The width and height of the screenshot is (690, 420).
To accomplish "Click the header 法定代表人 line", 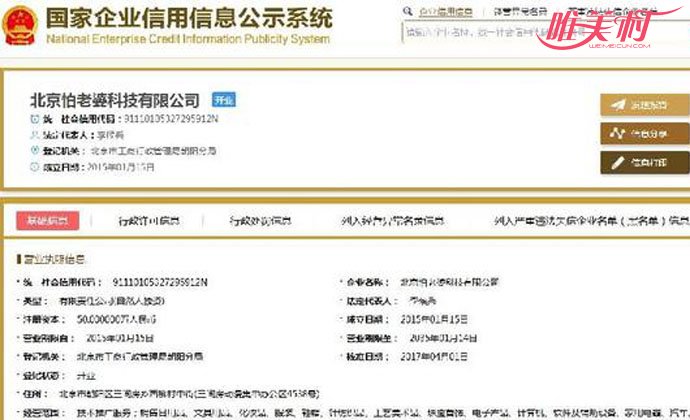I will click(x=83, y=135).
